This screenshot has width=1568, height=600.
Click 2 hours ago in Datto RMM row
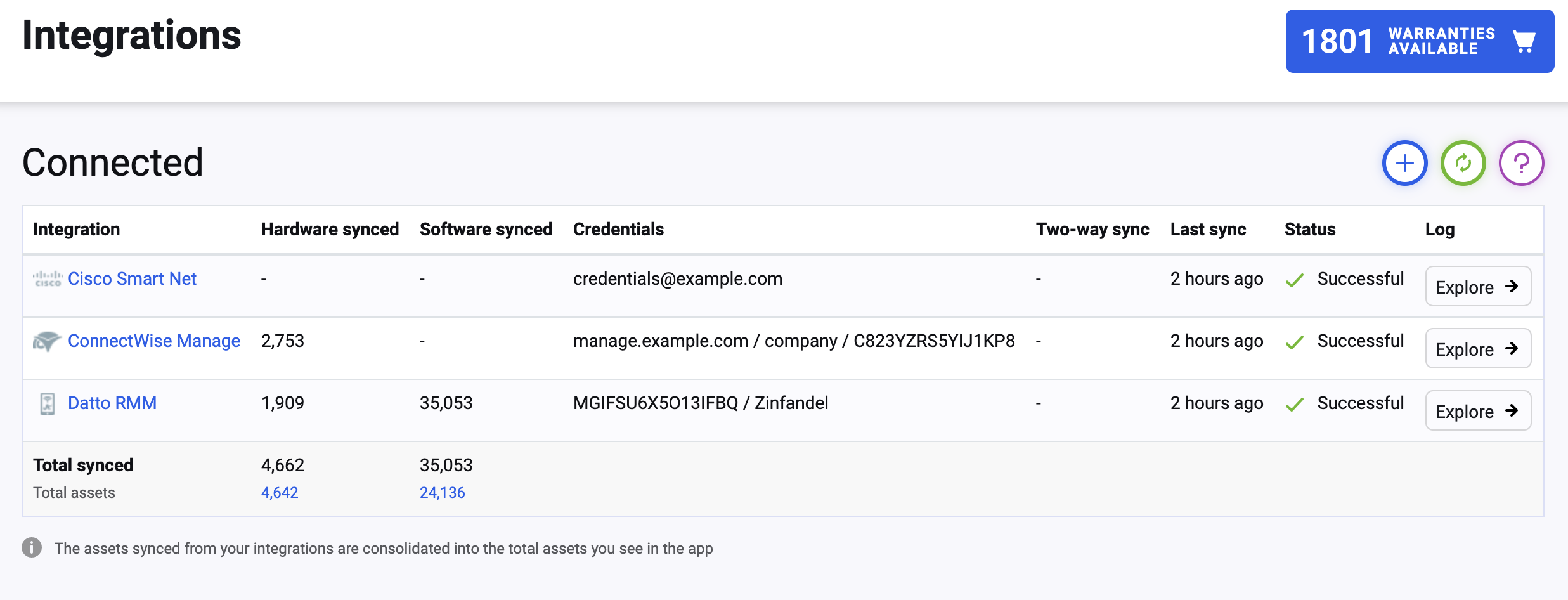1217,403
